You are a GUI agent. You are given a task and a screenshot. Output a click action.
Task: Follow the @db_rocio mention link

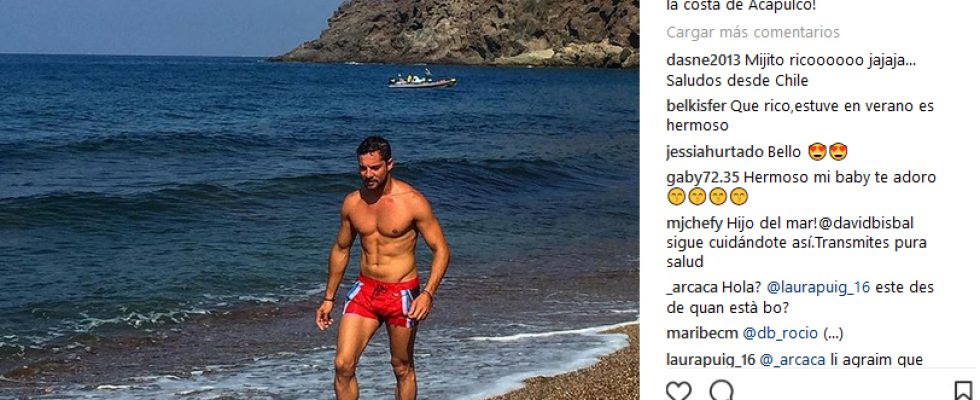click(780, 333)
